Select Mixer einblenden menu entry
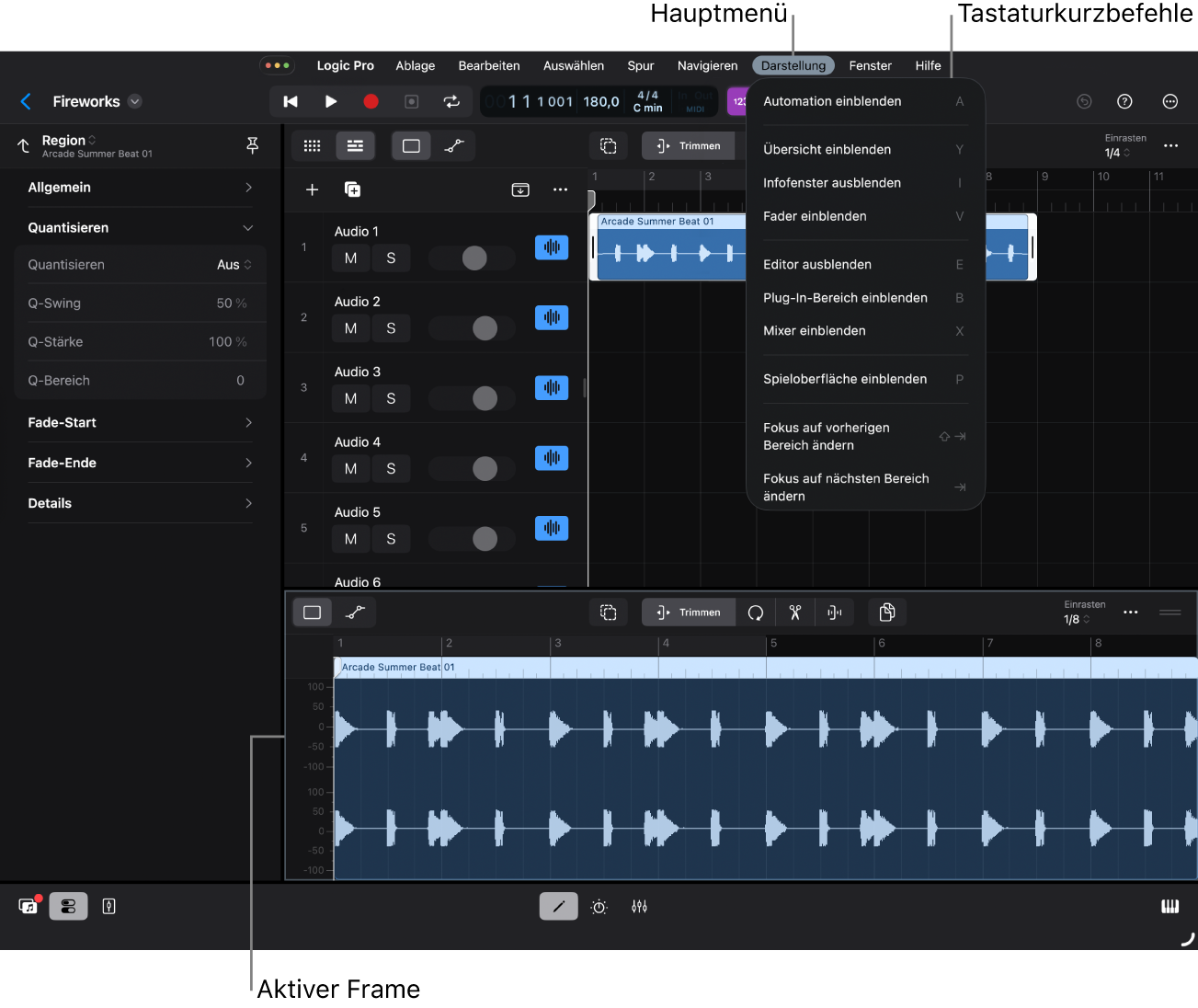1198x1008 pixels. (815, 331)
